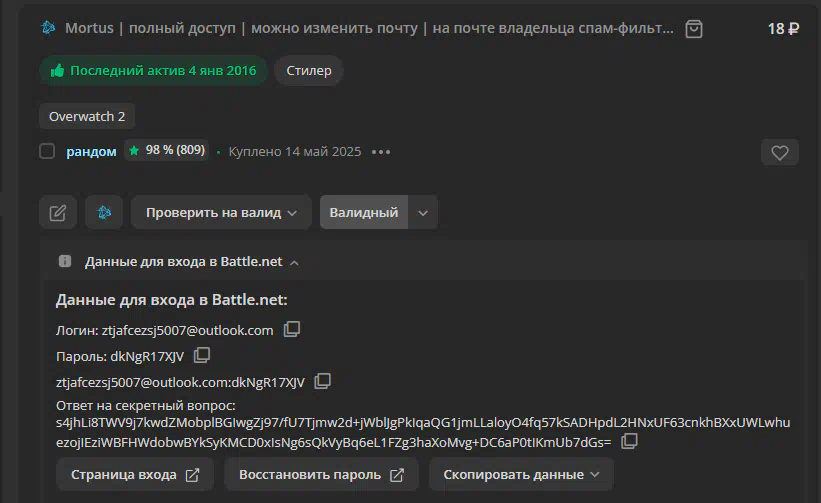Open Страница входа link button
Image resolution: width=821 pixels, height=503 pixels.
(135, 474)
